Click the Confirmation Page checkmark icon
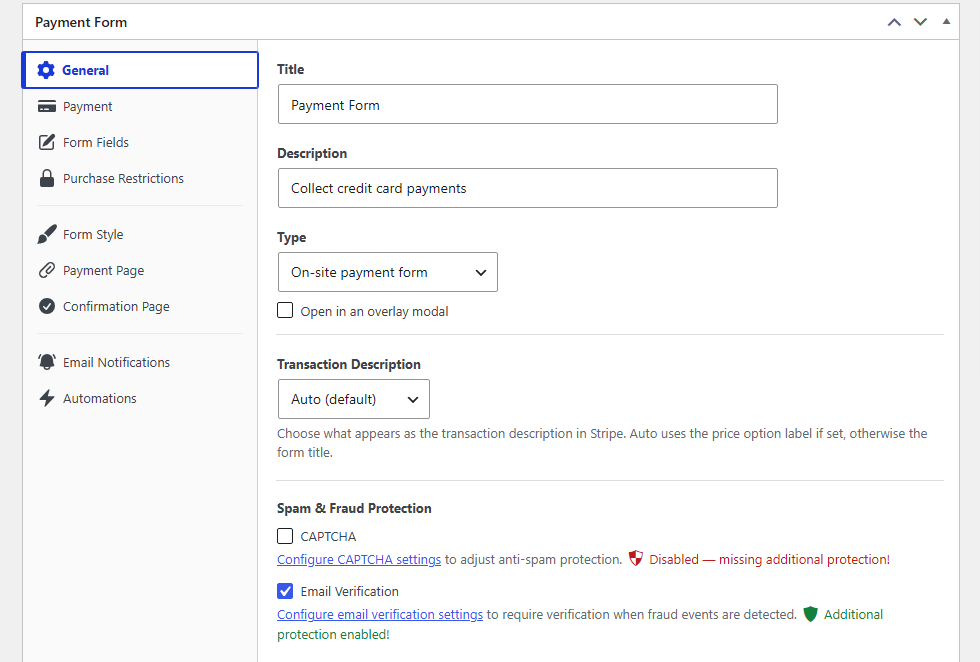The height and width of the screenshot is (662, 980). click(x=47, y=306)
